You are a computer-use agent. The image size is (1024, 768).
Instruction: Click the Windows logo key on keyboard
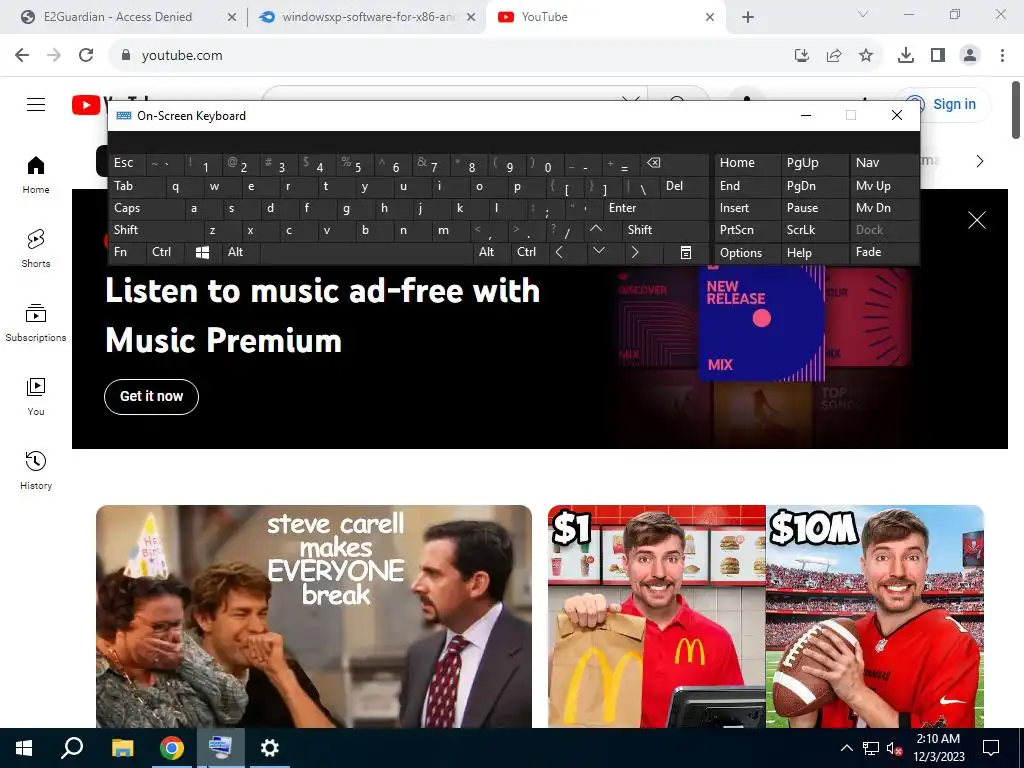pyautogui.click(x=202, y=252)
